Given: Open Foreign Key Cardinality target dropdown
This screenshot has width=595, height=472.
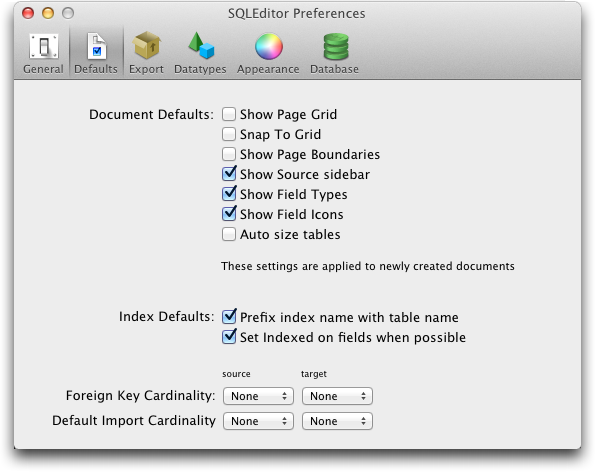Looking at the screenshot, I should (337, 396).
